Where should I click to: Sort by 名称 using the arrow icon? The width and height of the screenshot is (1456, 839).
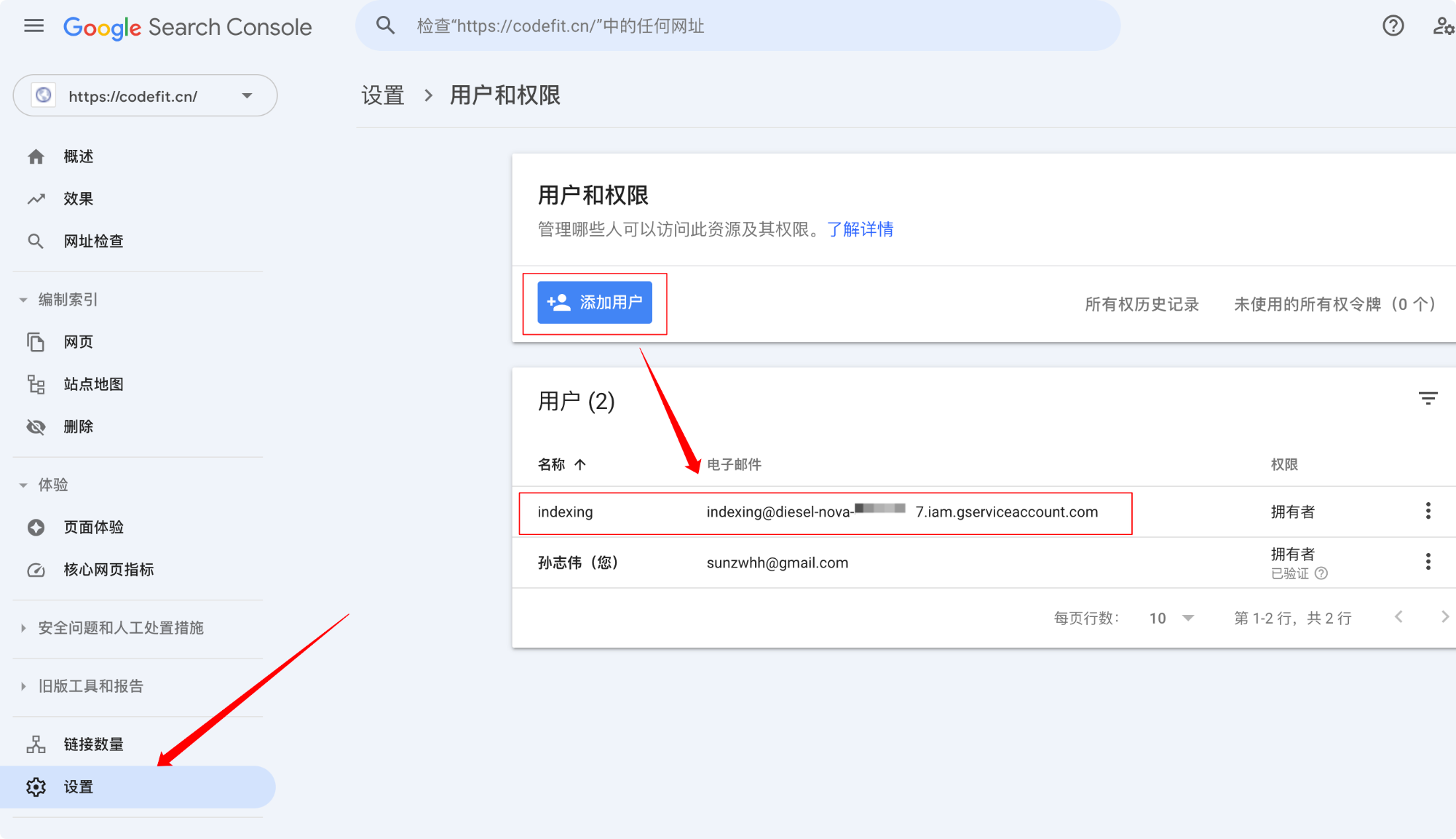580,464
